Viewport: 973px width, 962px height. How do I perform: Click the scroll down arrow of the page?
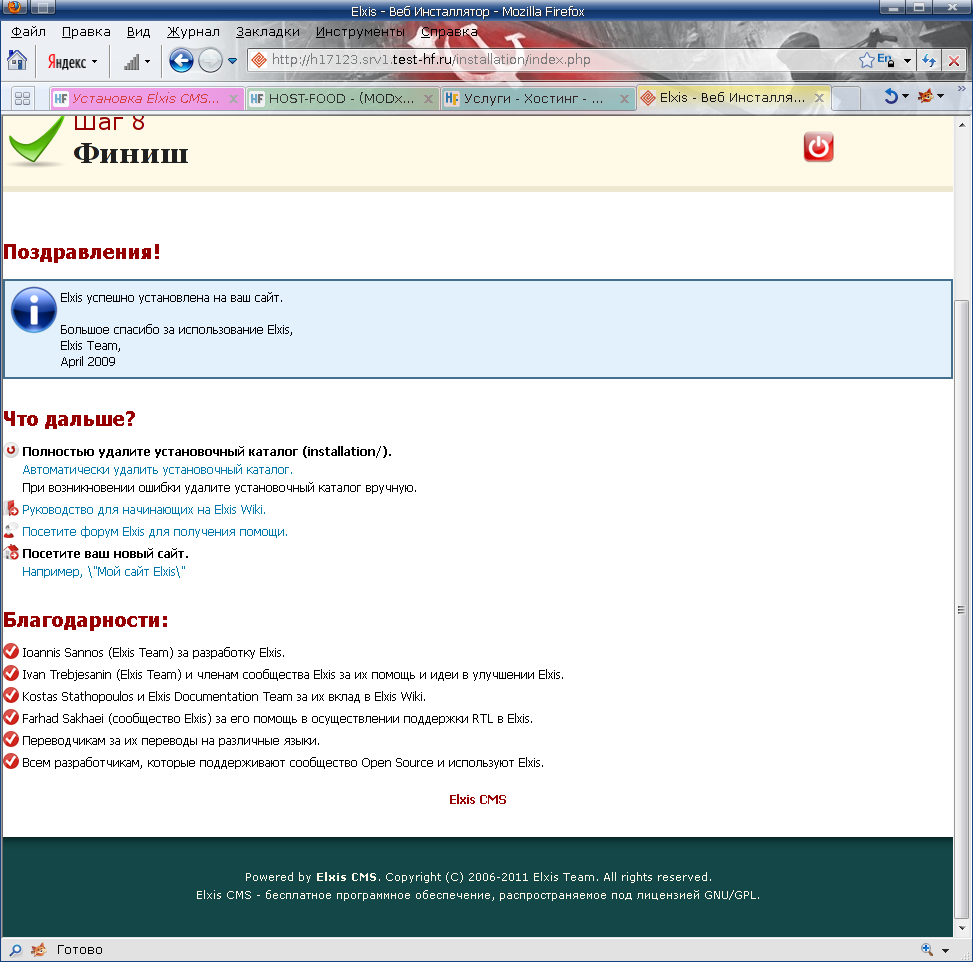click(961, 928)
